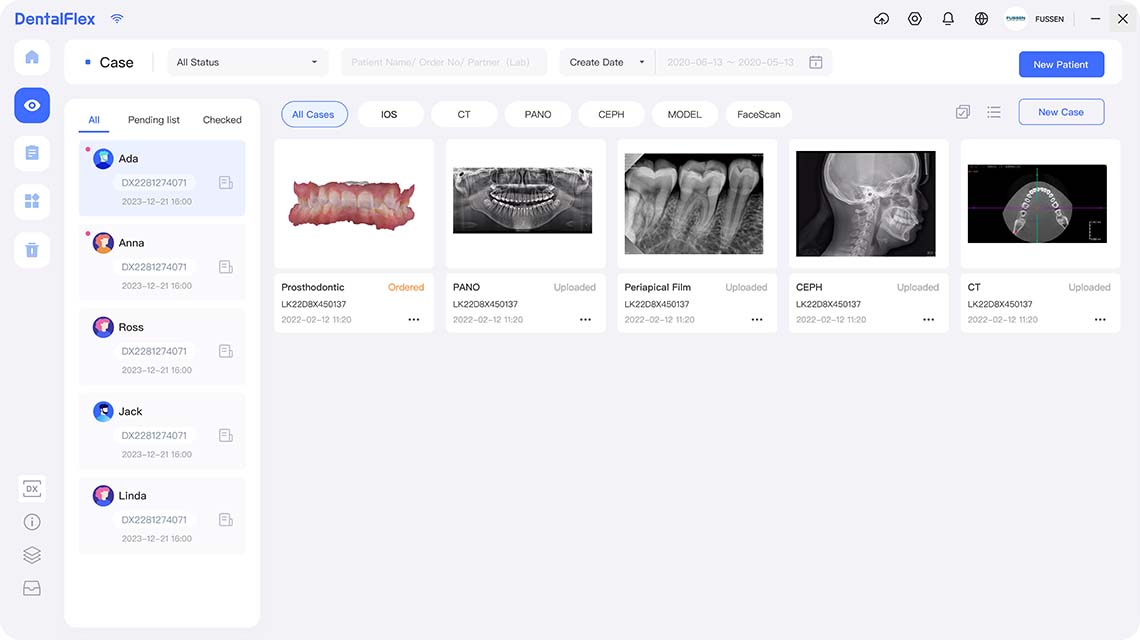Switch to the Pending list tab
The height and width of the screenshot is (640, 1140).
click(153, 120)
